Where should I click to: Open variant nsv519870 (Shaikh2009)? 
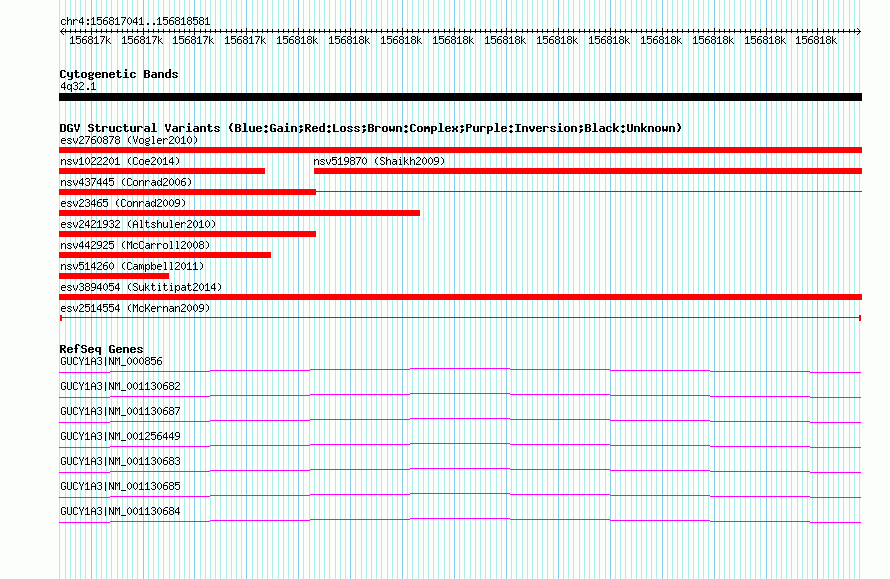coord(379,161)
